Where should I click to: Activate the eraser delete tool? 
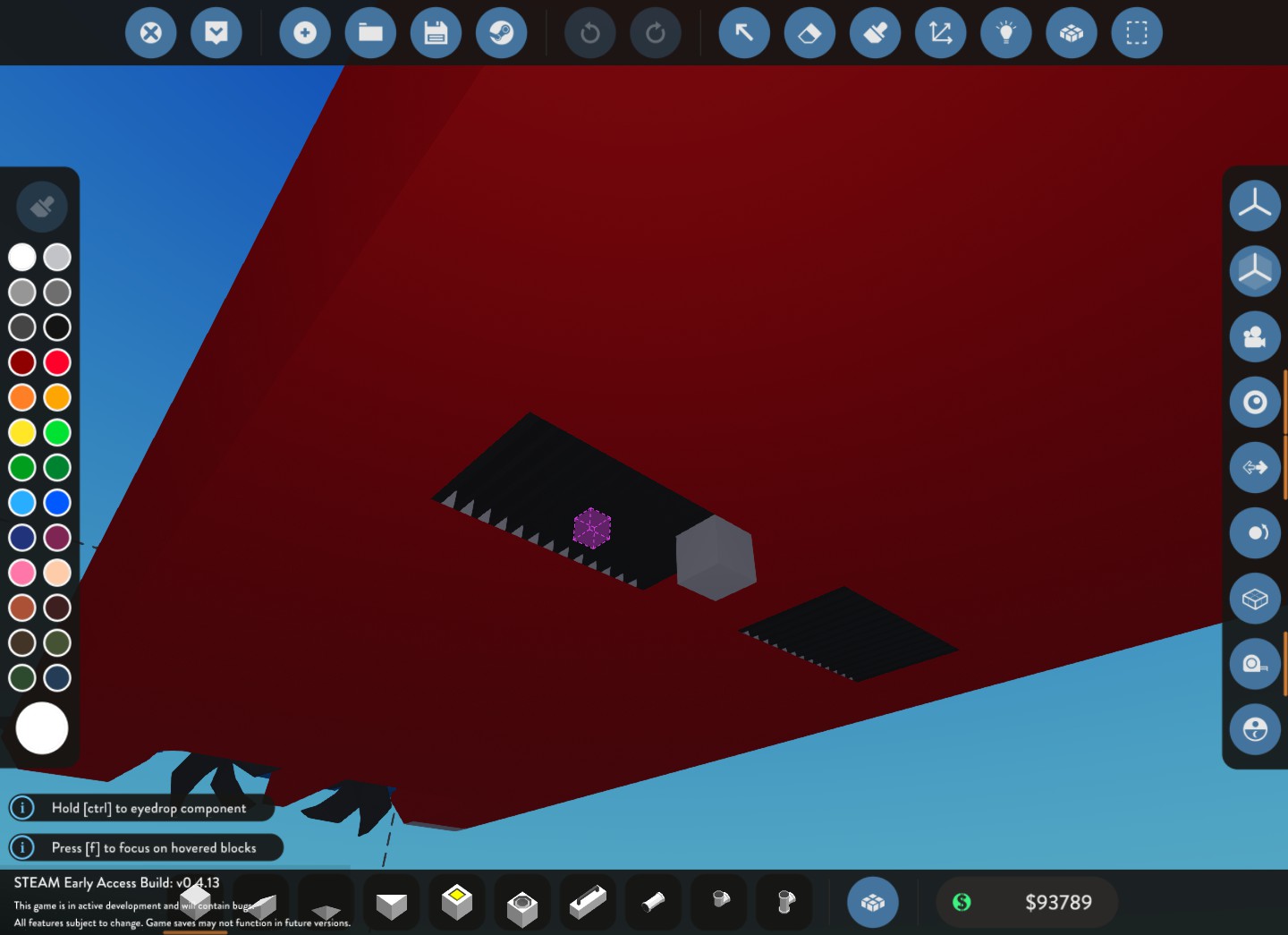tap(809, 33)
